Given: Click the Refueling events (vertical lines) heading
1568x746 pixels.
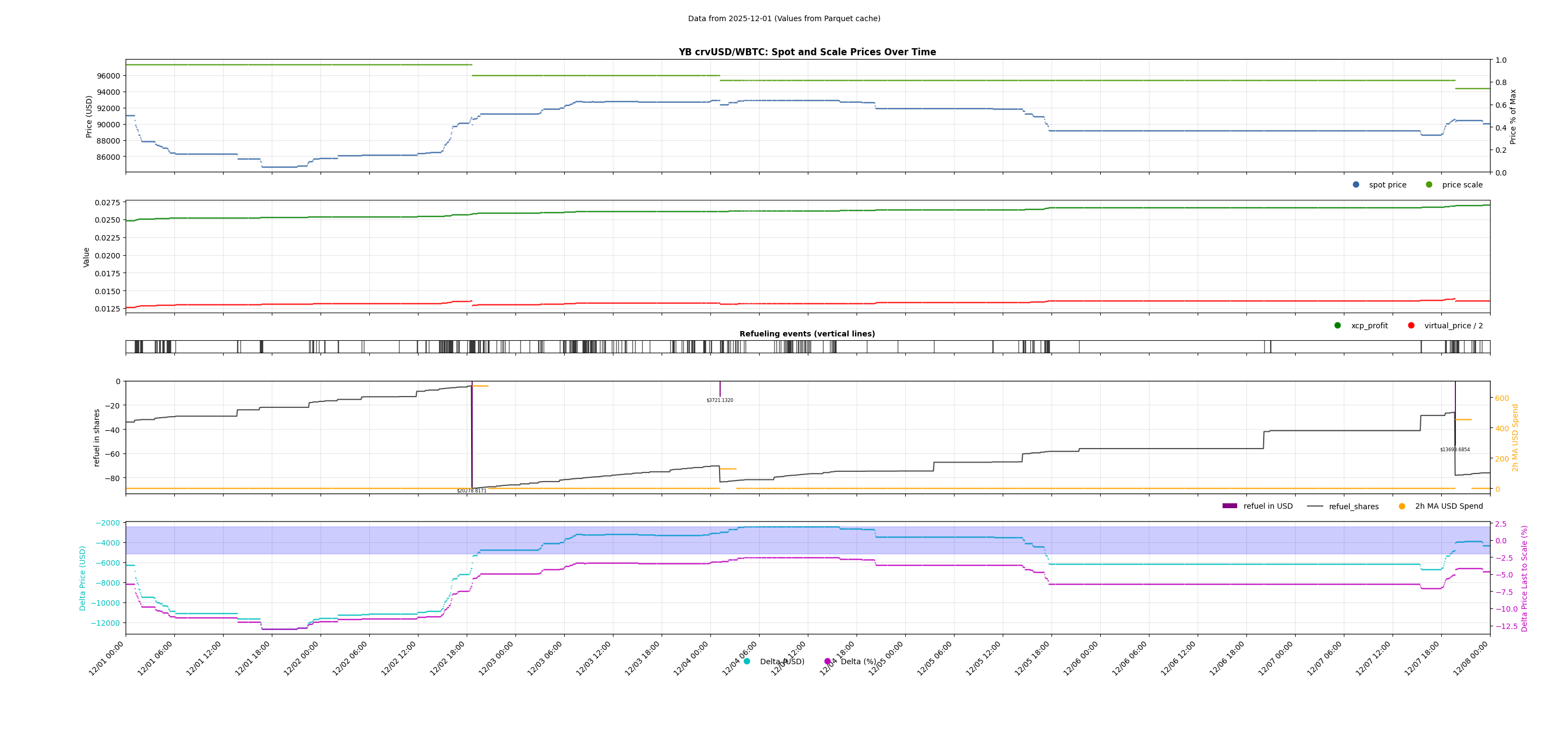Looking at the screenshot, I should (x=807, y=334).
